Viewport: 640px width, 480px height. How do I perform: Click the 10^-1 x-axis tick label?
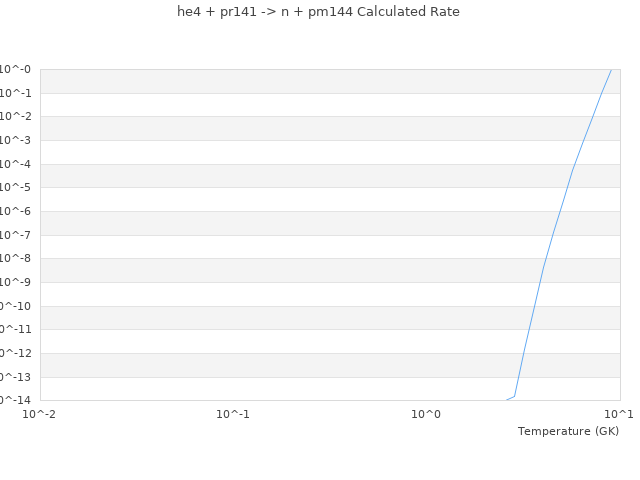(x=233, y=414)
